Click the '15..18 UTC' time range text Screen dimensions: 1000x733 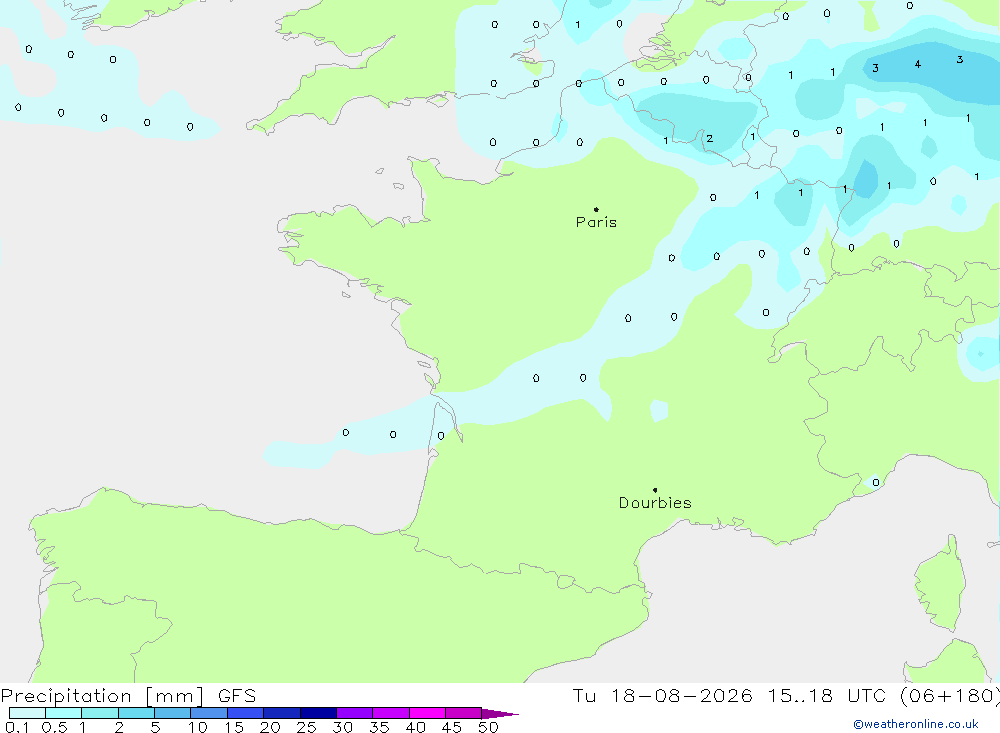point(827,695)
